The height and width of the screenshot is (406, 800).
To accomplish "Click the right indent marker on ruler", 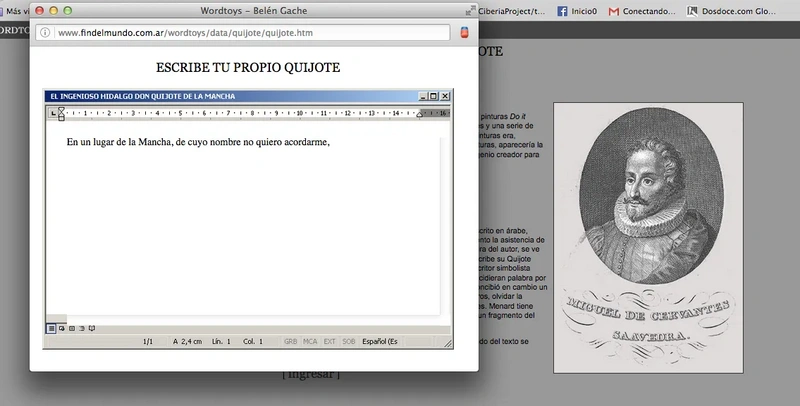I will click(419, 114).
